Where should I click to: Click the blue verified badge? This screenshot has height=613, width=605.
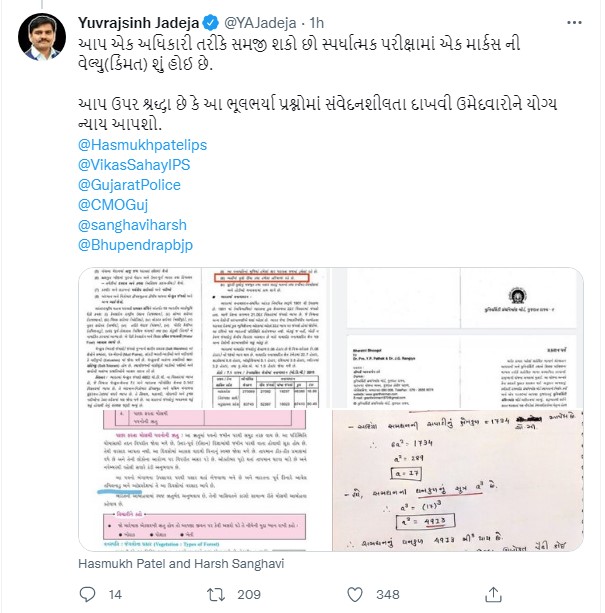pos(211,23)
